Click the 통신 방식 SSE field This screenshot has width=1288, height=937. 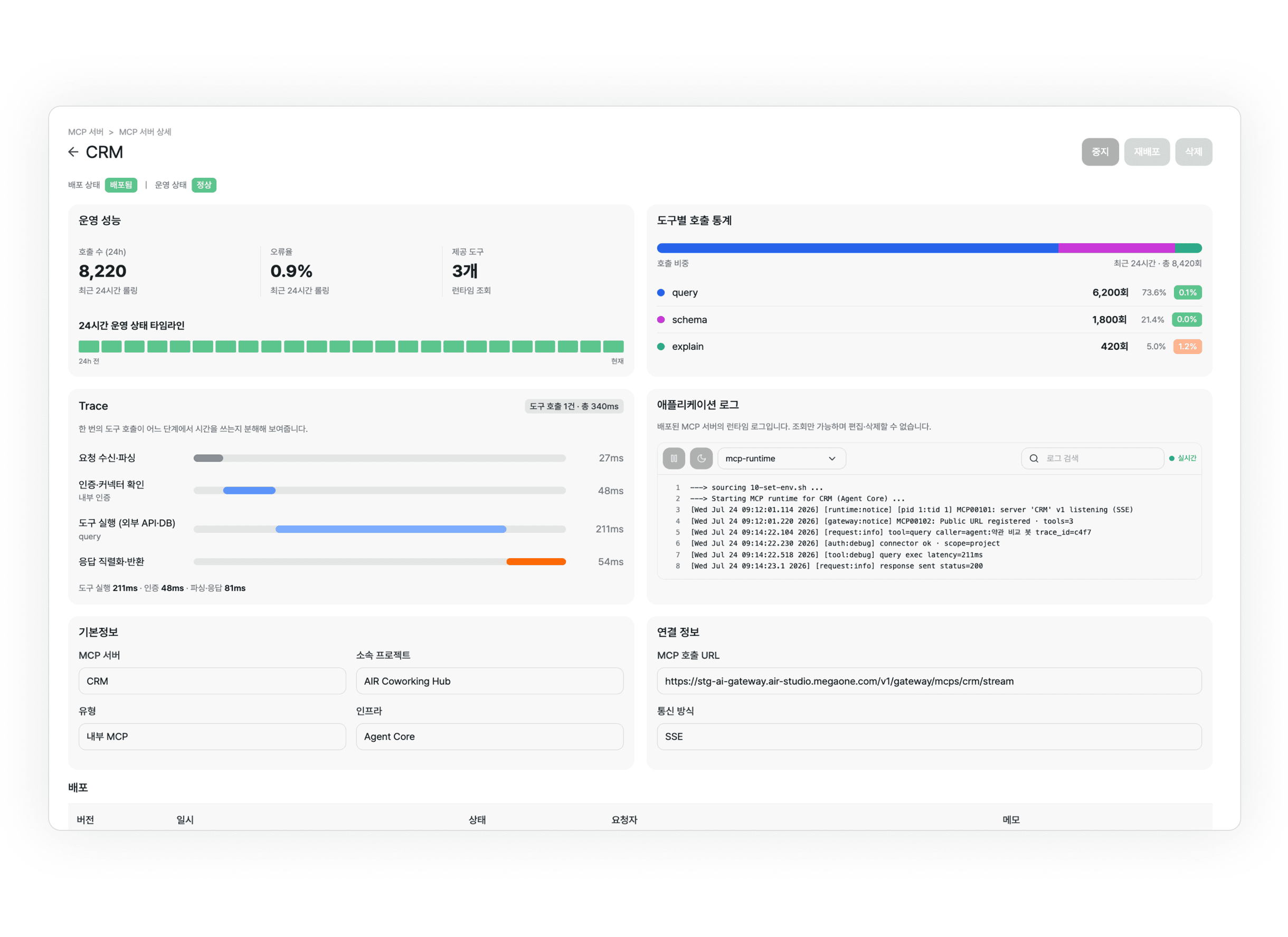click(x=929, y=737)
